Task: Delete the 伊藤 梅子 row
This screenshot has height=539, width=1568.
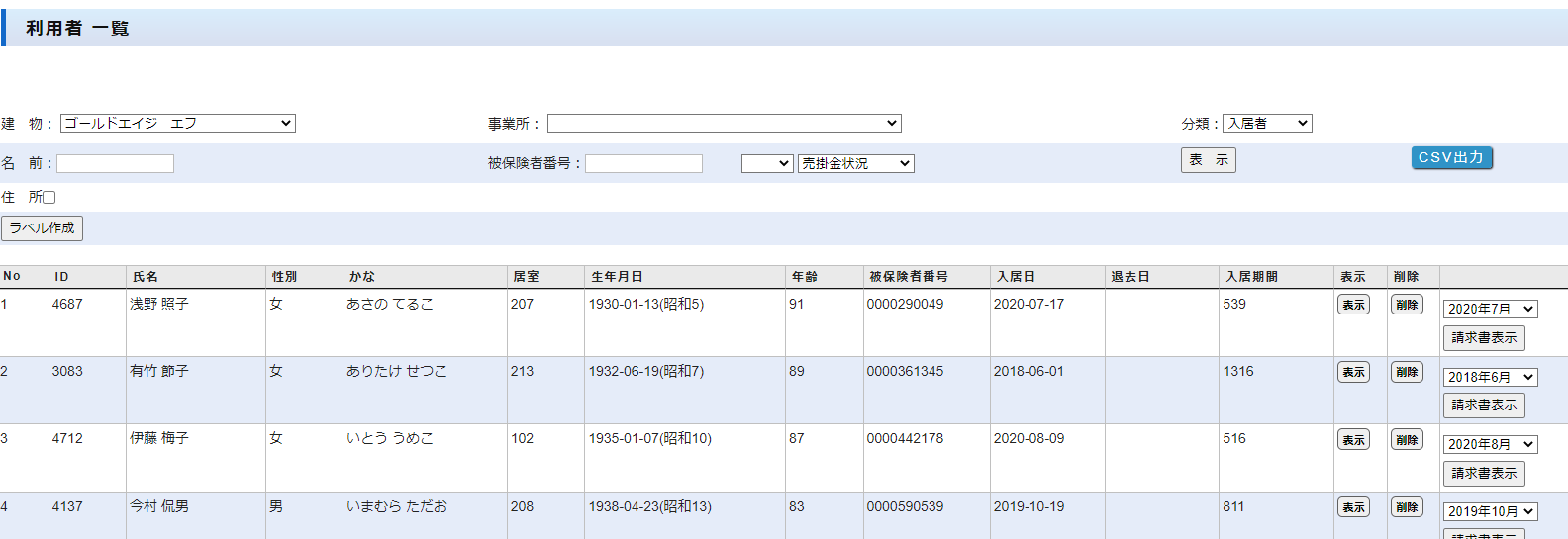Action: pos(1407,440)
